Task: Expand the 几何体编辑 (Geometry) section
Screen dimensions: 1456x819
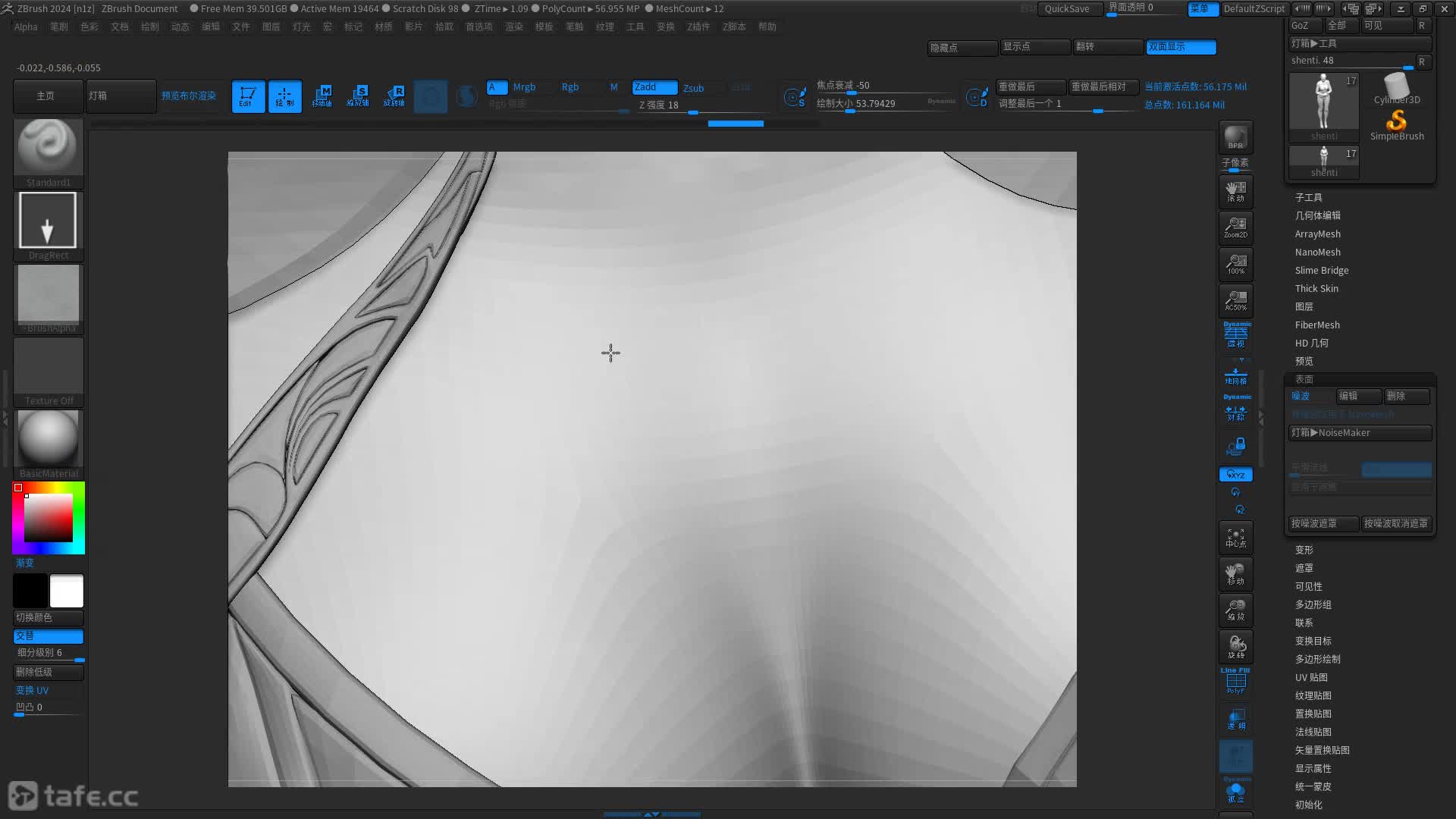Action: click(1317, 215)
